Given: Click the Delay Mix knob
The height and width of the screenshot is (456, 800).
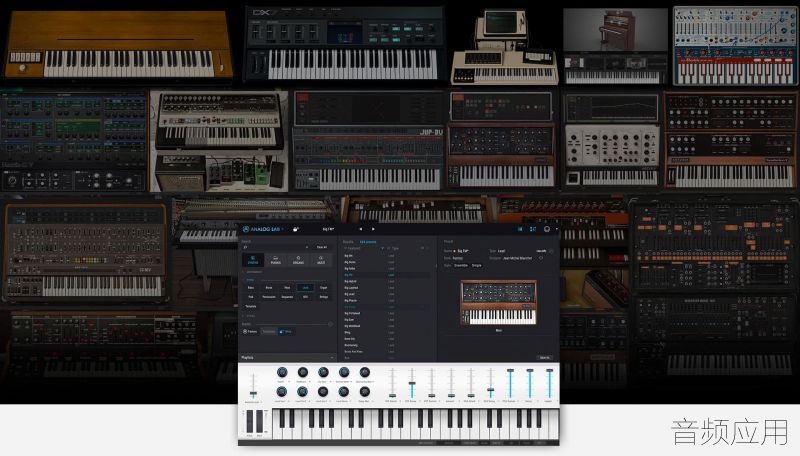Looking at the screenshot, I should pos(365,392).
